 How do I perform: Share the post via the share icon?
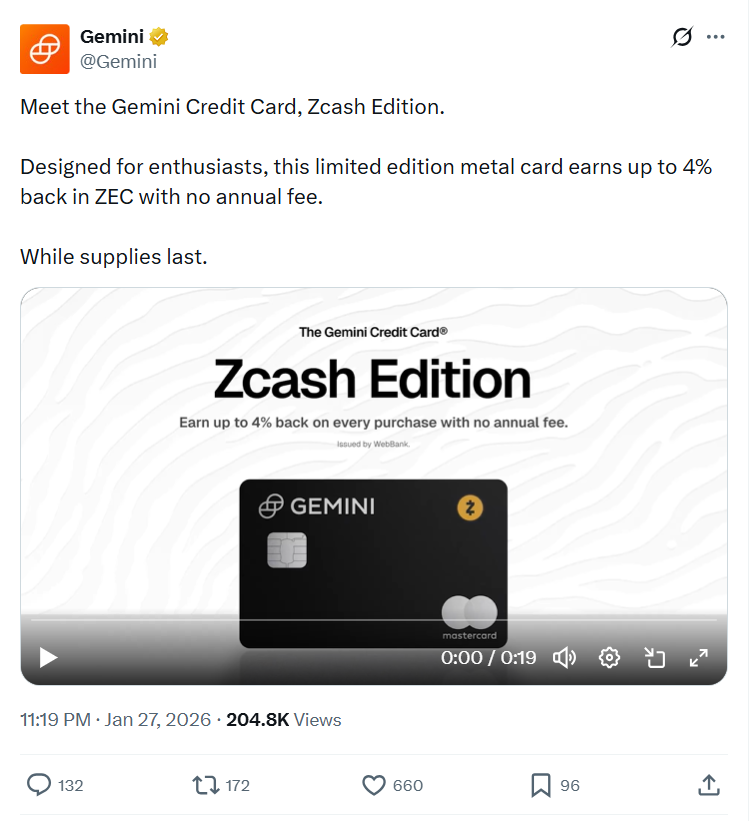tap(710, 786)
